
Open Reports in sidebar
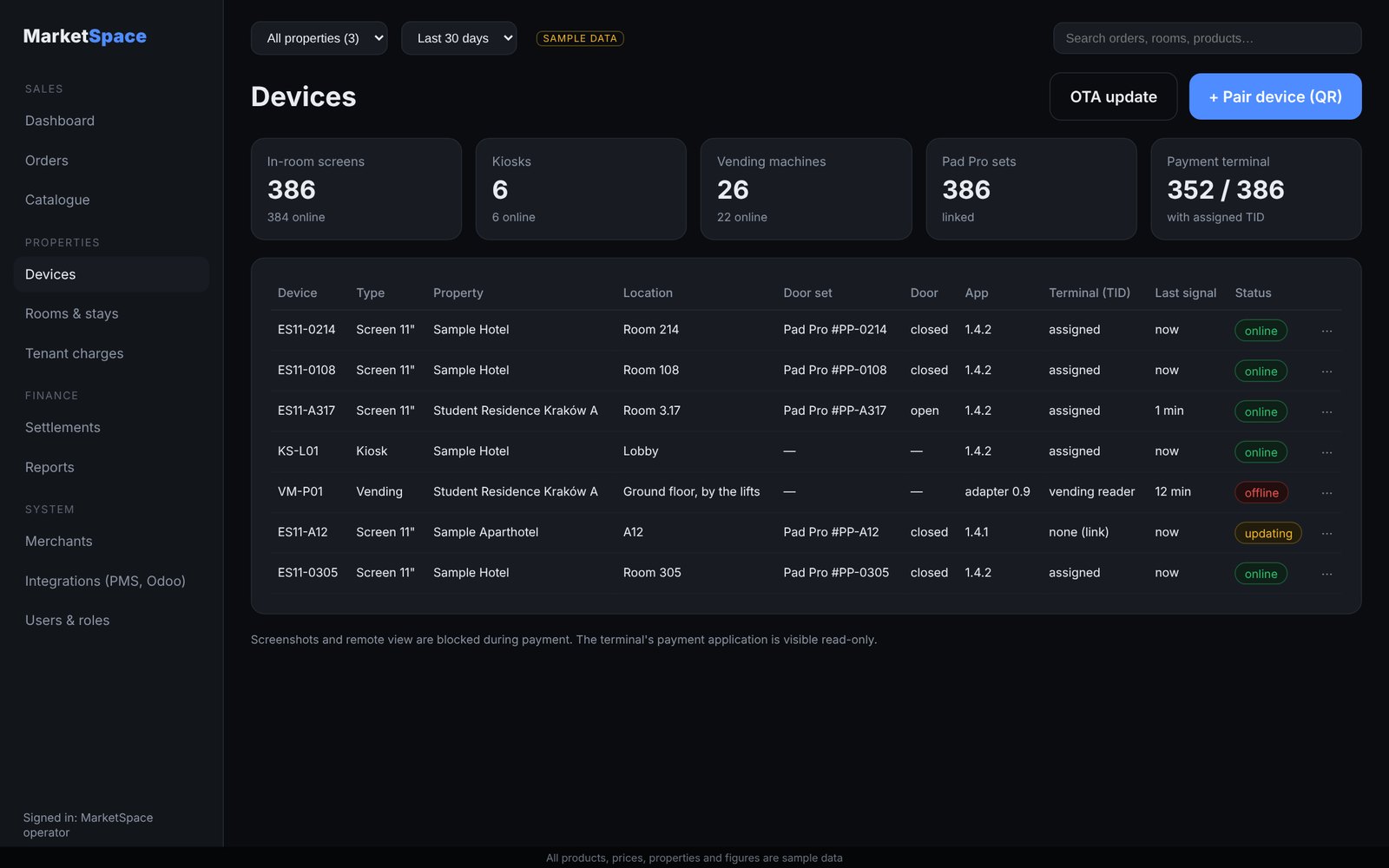tap(111, 467)
